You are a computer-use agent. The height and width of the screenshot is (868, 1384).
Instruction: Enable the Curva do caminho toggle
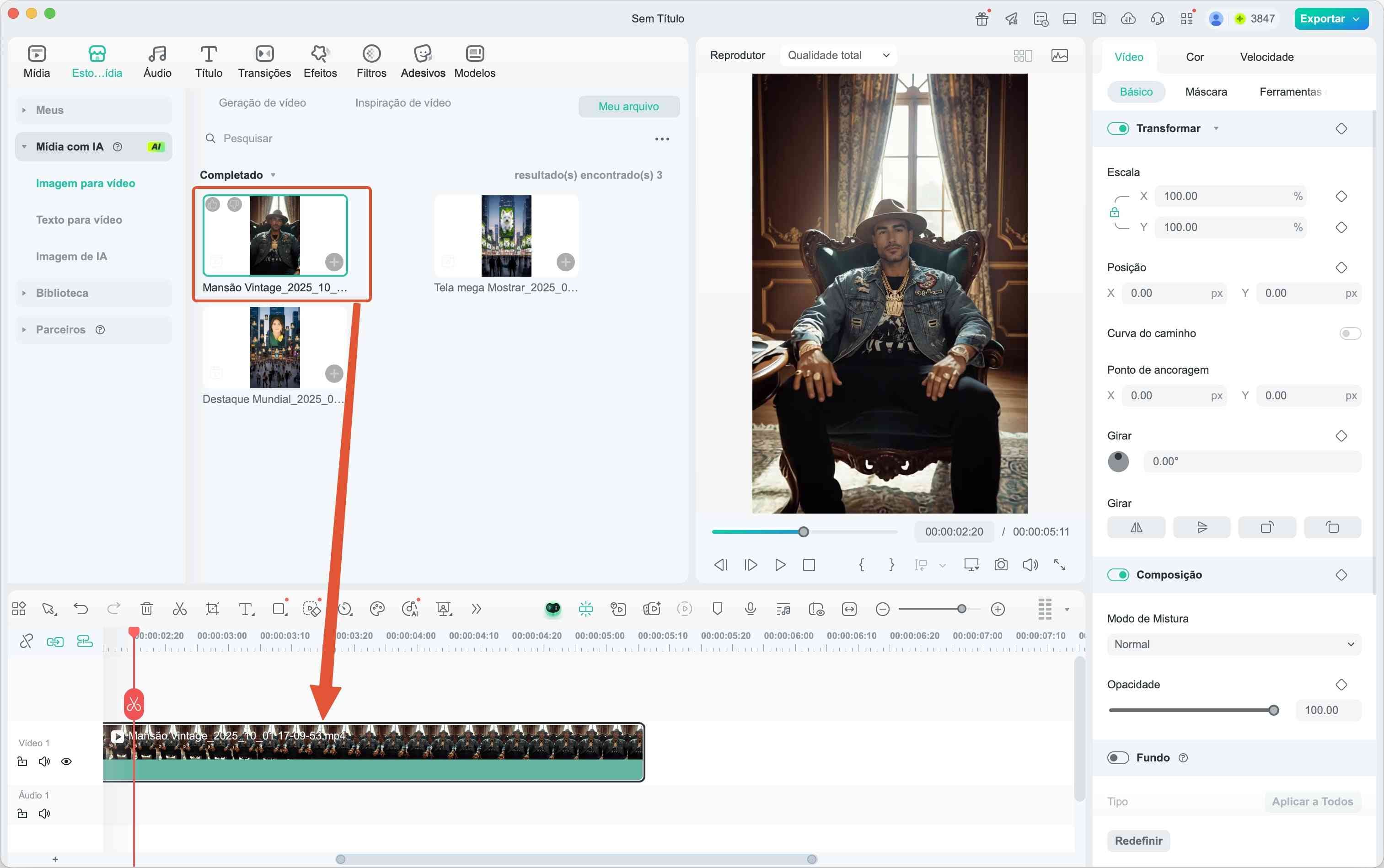click(x=1349, y=333)
